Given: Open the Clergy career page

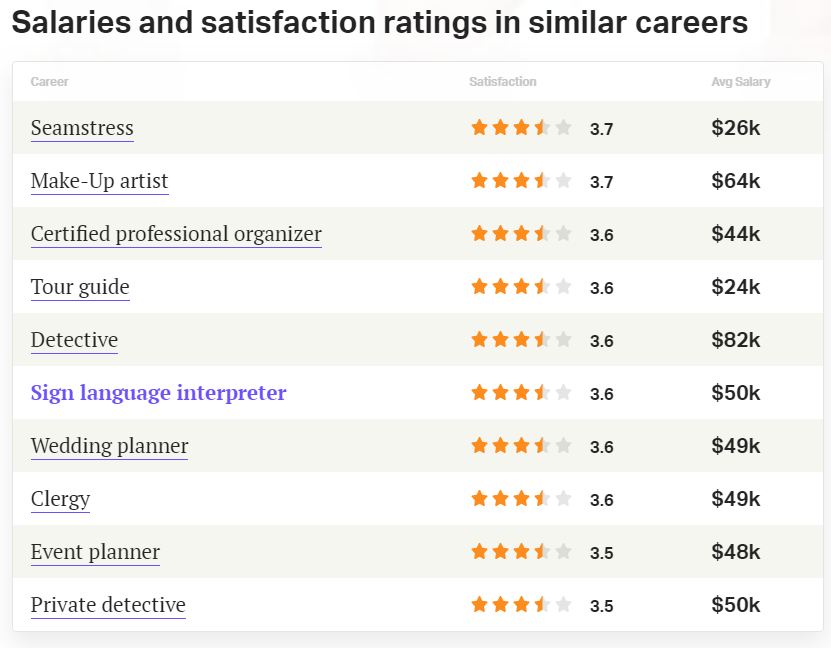Looking at the screenshot, I should pyautogui.click(x=60, y=499).
